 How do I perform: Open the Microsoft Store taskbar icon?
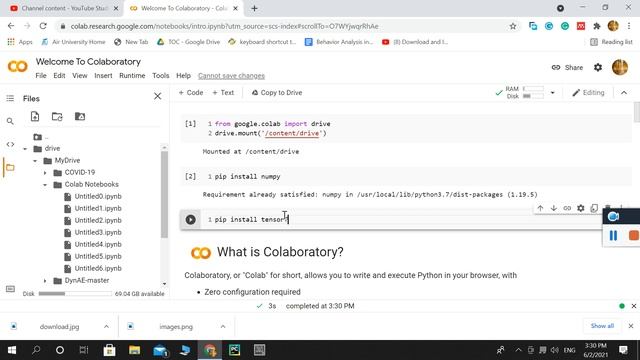(109, 350)
